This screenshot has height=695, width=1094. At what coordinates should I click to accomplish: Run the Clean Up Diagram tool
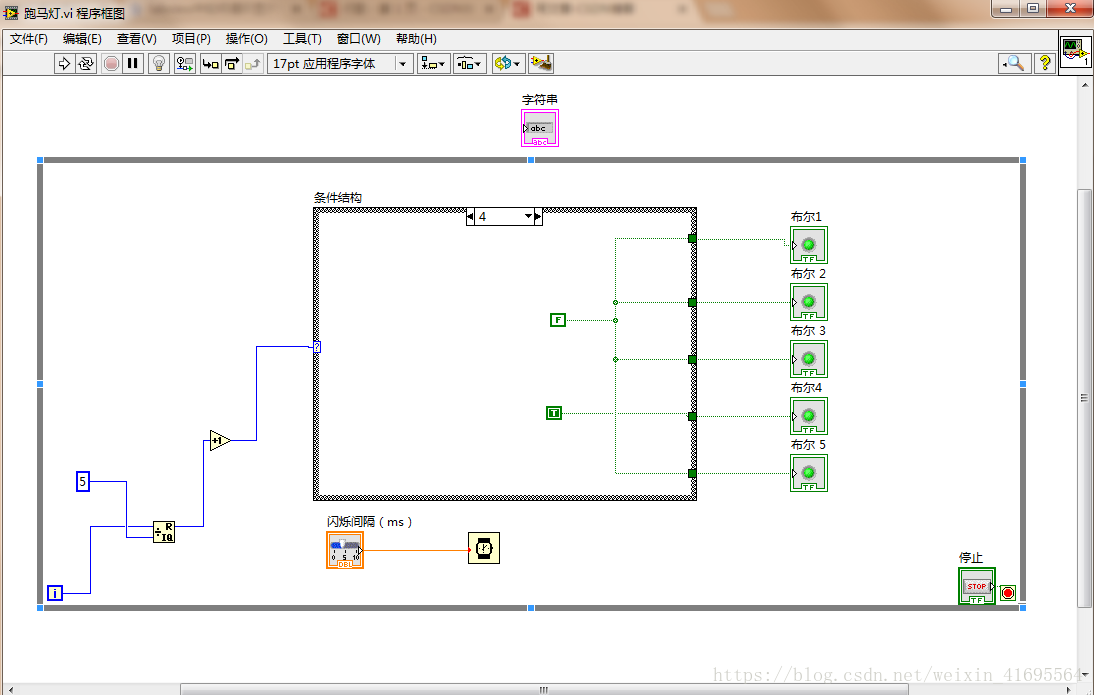pyautogui.click(x=542, y=63)
